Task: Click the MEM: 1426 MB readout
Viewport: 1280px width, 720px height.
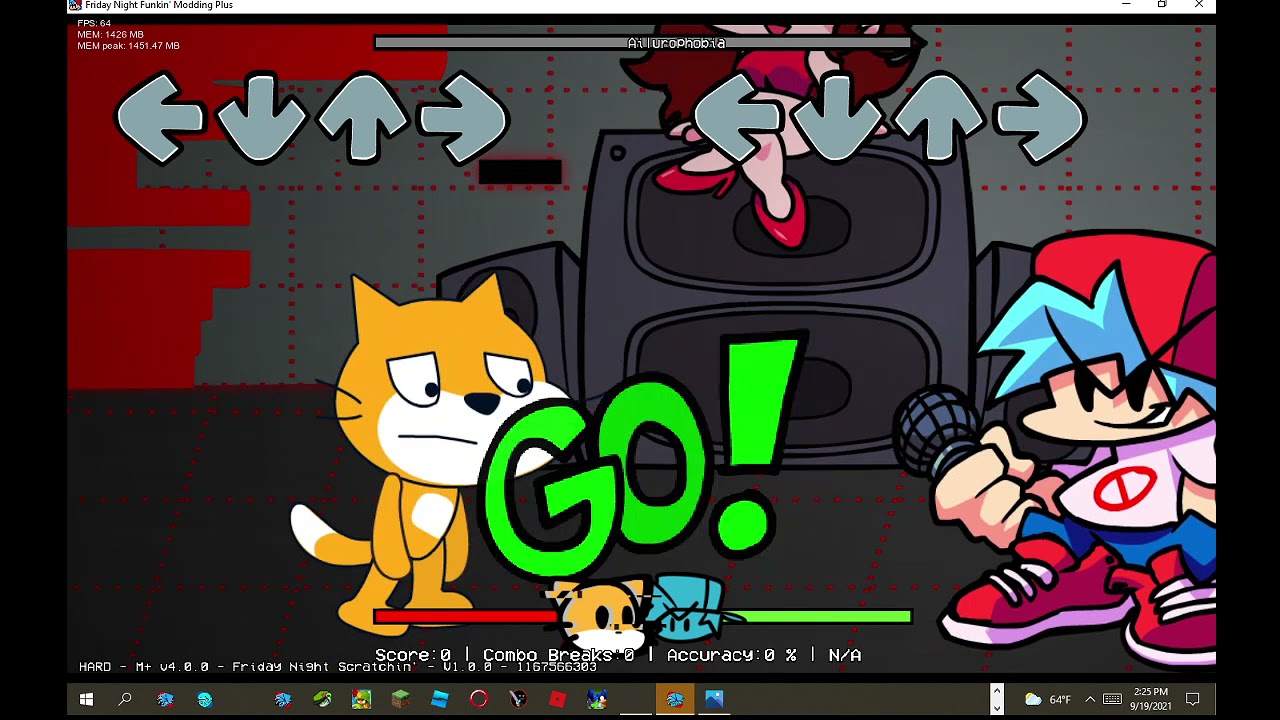Action: 110,35
